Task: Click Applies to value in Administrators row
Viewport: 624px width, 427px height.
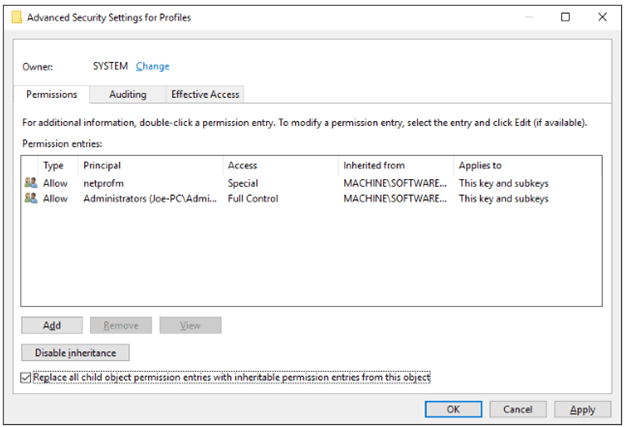Action: tap(503, 198)
